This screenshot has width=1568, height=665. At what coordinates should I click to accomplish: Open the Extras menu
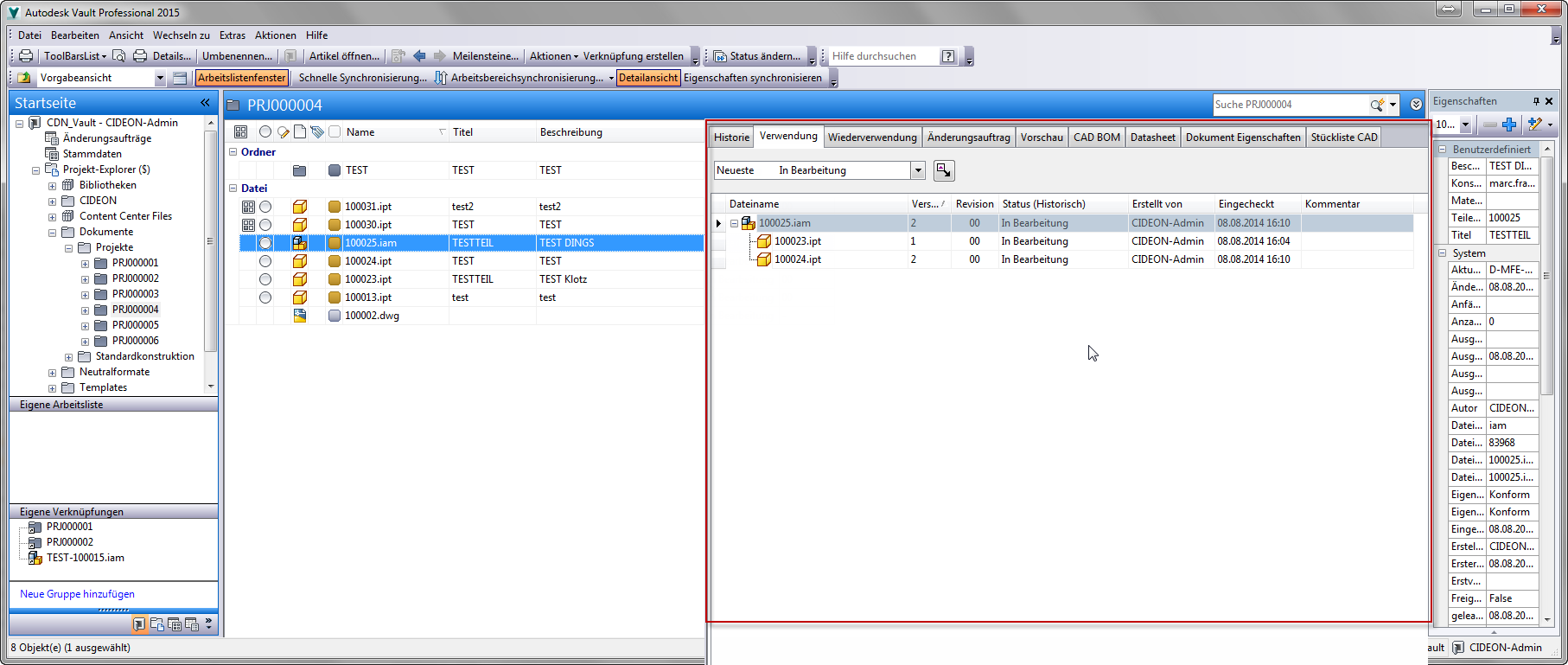click(233, 35)
